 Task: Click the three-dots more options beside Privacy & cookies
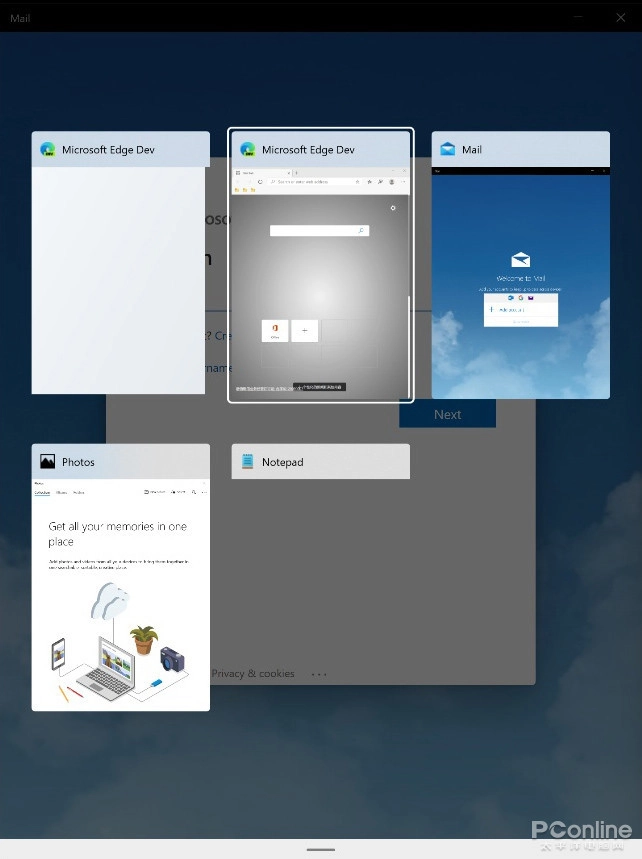tap(319, 674)
